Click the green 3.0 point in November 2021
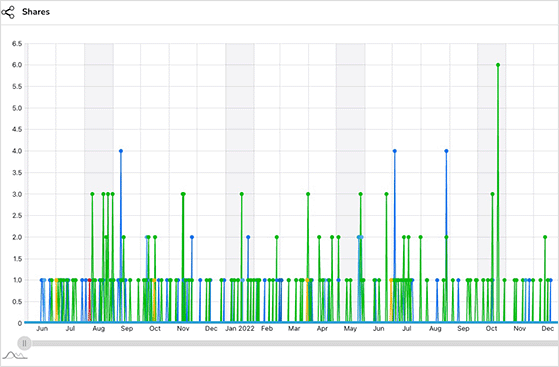The height and width of the screenshot is (367, 559). pos(183,194)
